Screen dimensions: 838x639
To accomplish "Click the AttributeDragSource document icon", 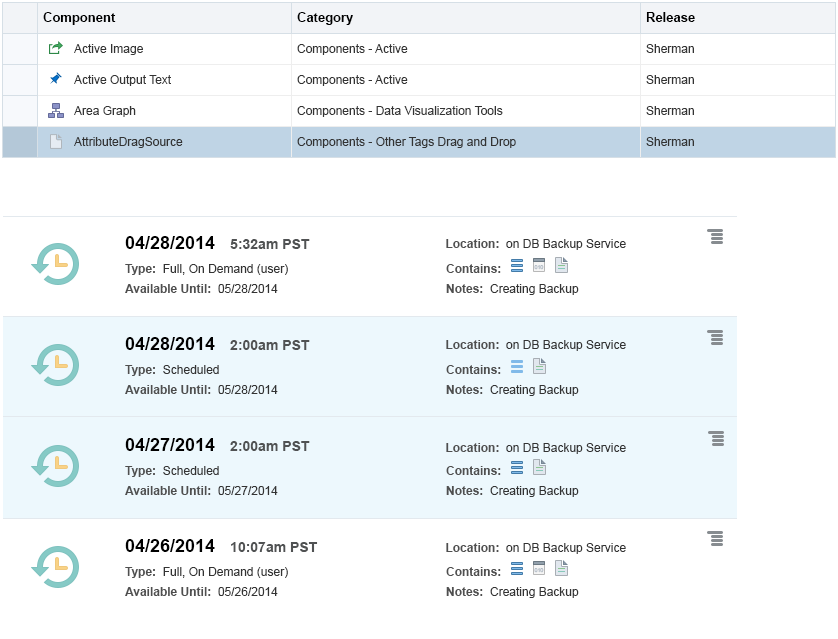I will [55, 141].
